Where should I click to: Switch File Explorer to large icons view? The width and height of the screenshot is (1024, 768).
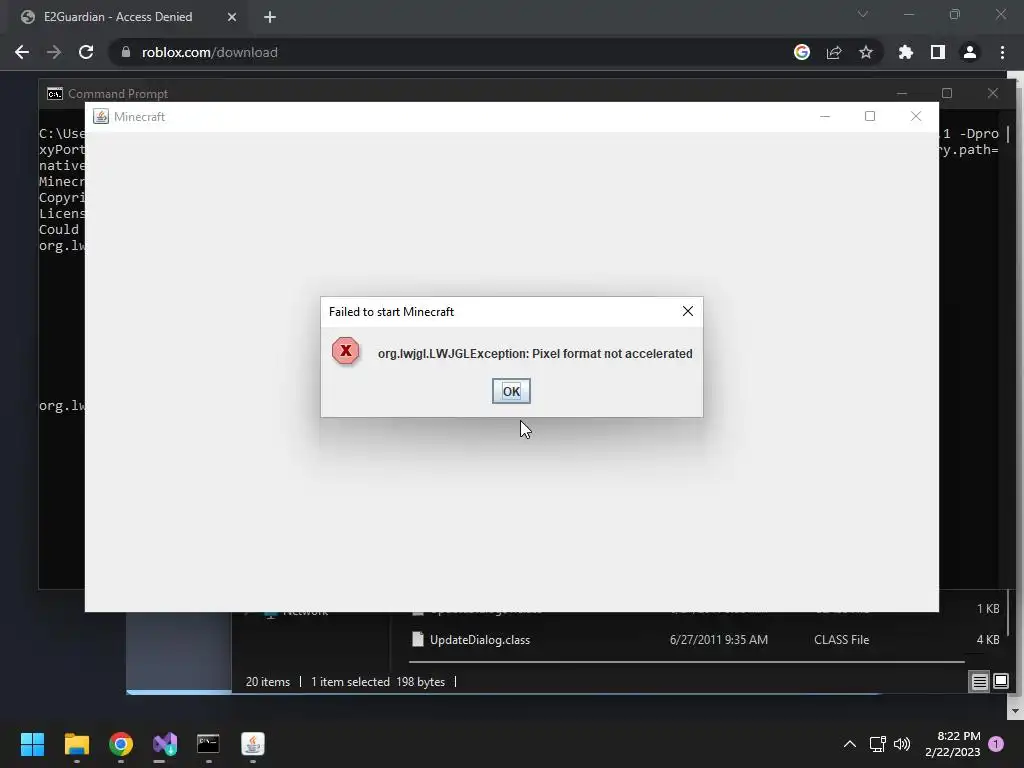click(1000, 682)
